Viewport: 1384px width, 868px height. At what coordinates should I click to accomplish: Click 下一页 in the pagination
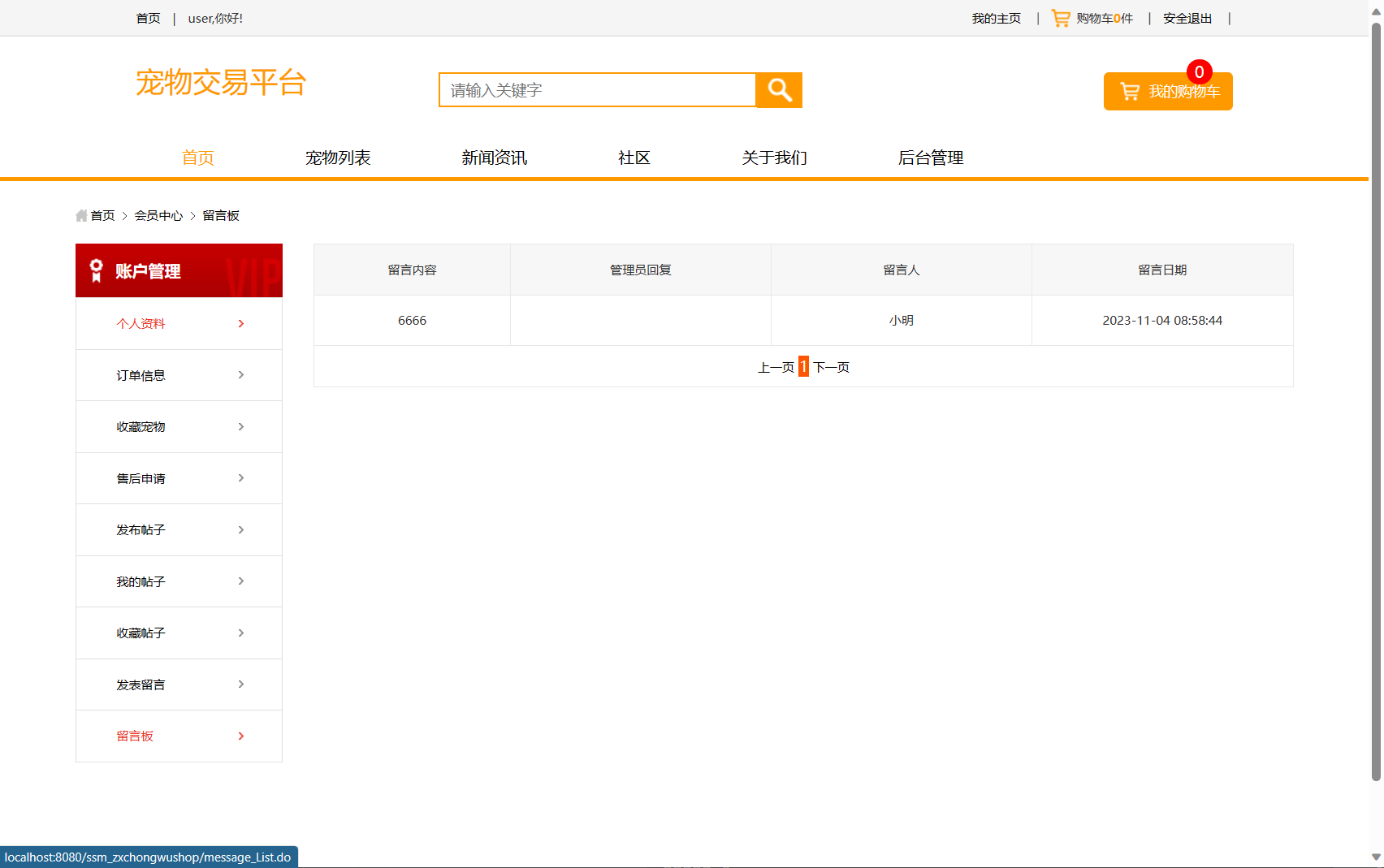pyautogui.click(x=830, y=367)
